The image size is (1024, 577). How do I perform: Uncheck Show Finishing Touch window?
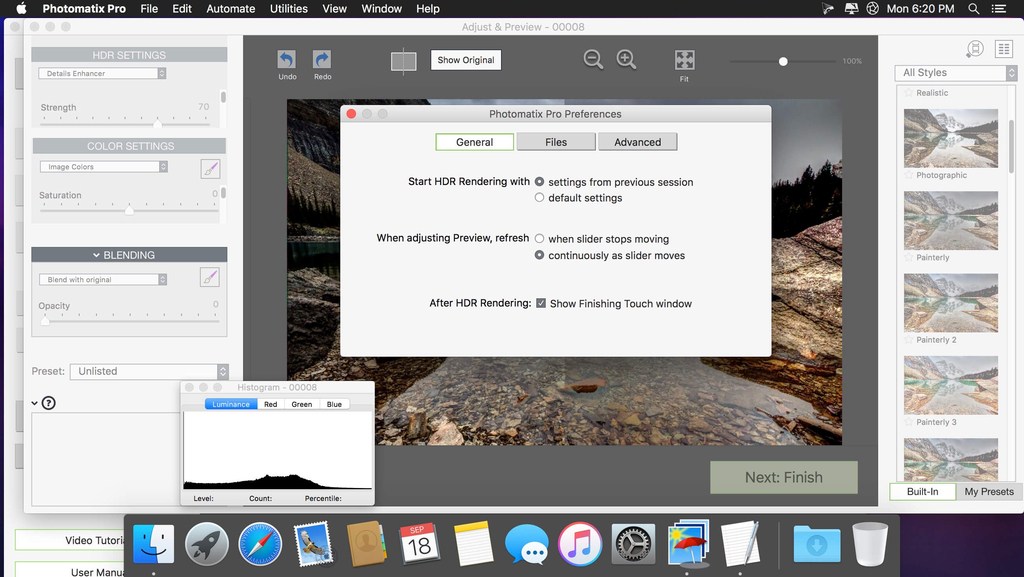541,303
